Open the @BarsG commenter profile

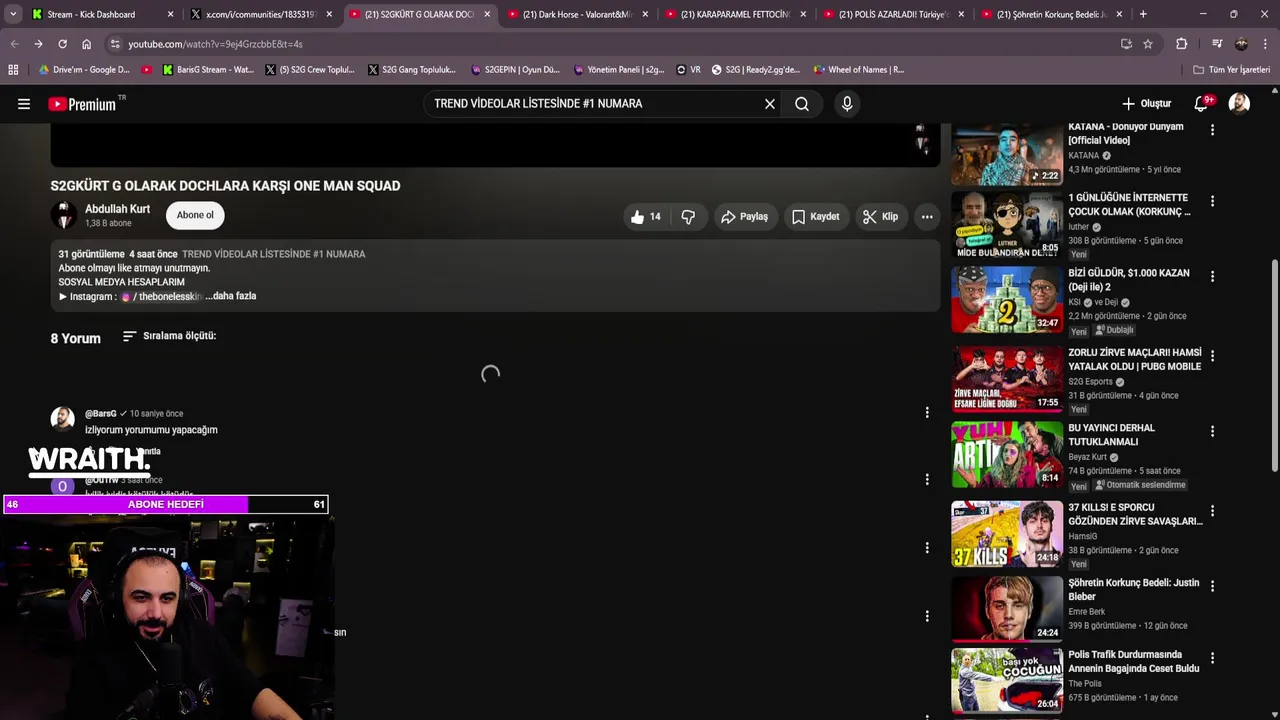pos(100,413)
